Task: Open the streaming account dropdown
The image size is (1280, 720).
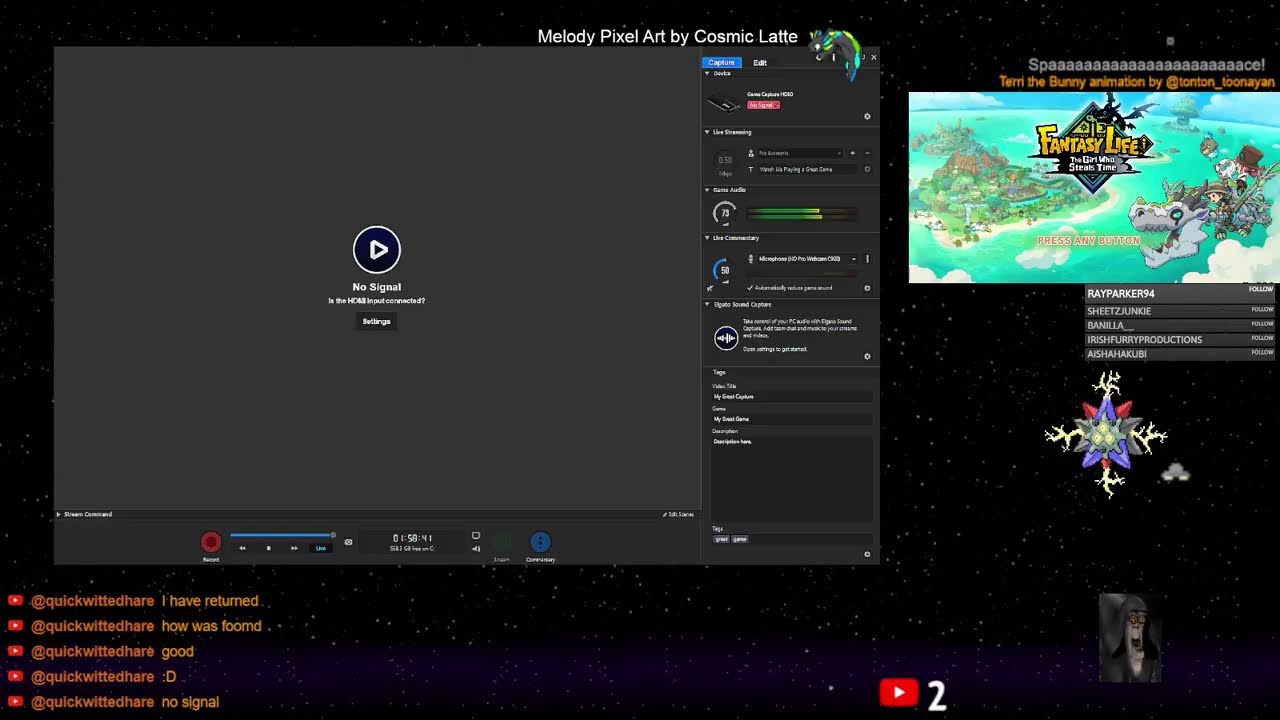Action: tap(800, 153)
